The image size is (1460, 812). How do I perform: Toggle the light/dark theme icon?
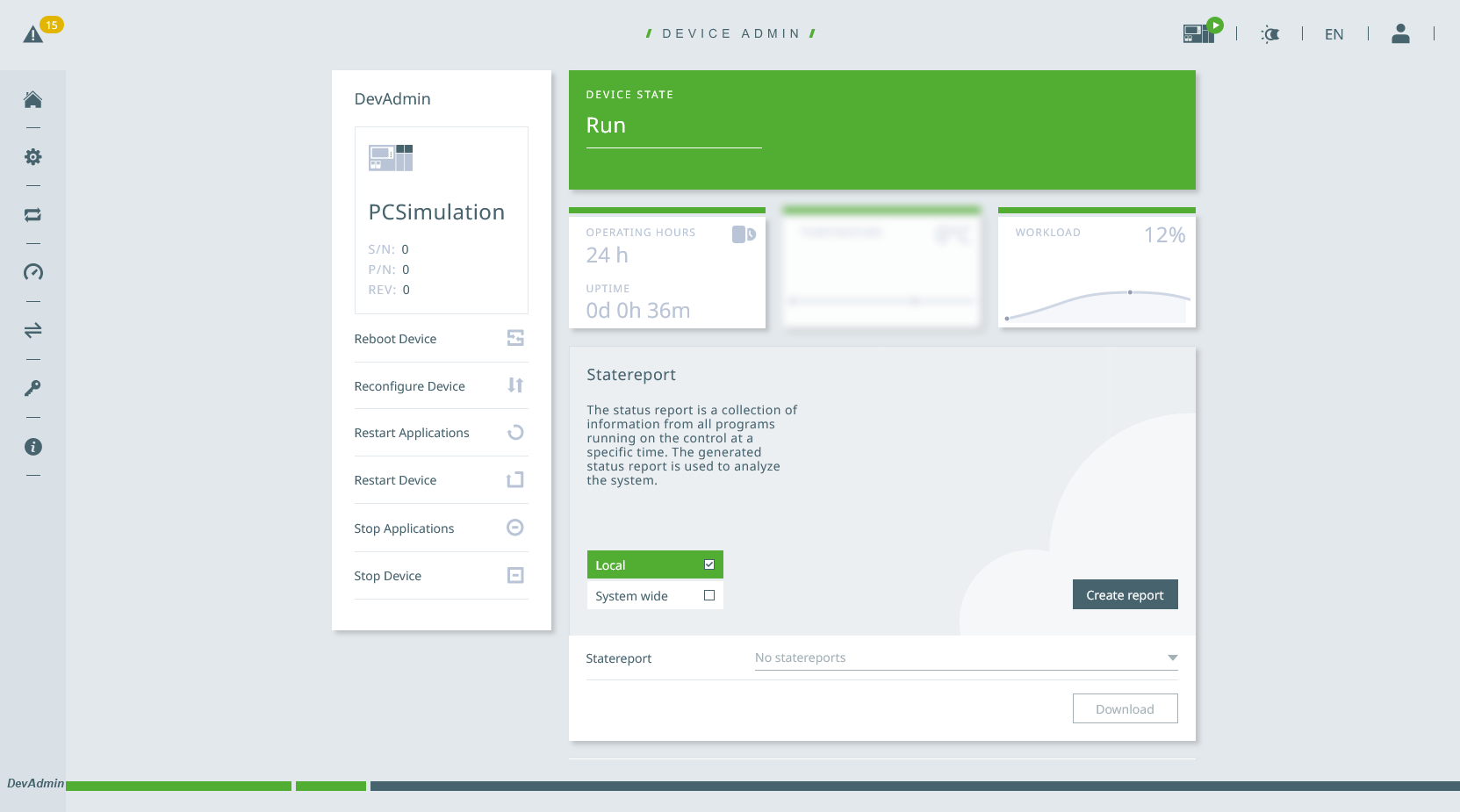1269,34
